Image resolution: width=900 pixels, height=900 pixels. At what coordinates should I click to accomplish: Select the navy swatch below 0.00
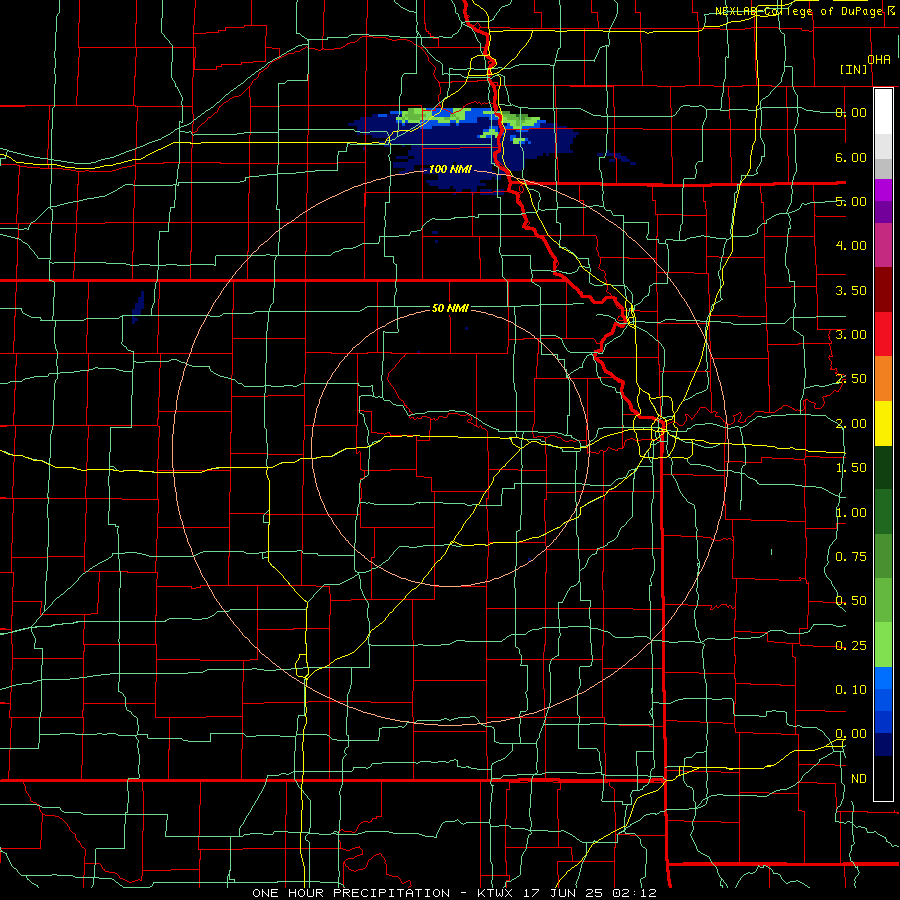(x=883, y=745)
